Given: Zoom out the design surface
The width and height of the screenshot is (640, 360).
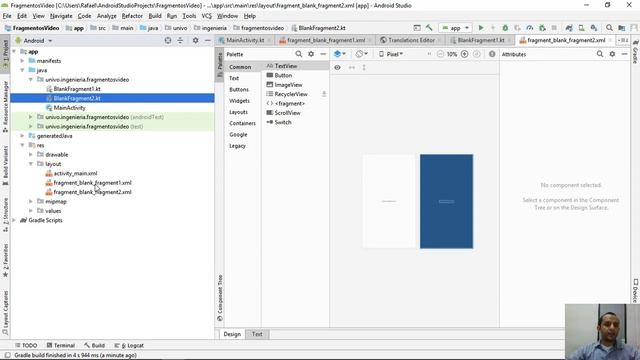Looking at the screenshot, I should click(x=440, y=54).
